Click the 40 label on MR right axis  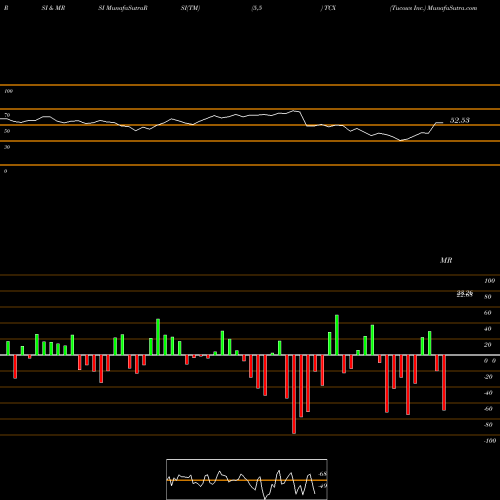coord(488,329)
